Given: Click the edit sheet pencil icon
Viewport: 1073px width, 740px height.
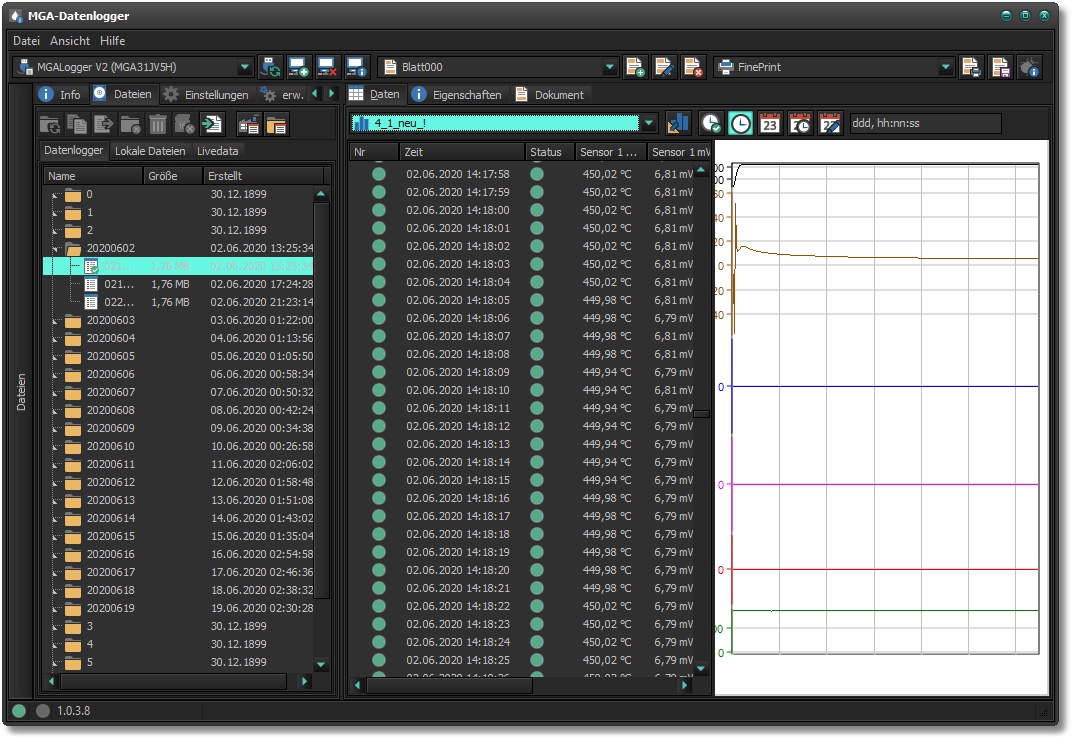Looking at the screenshot, I should [664, 67].
